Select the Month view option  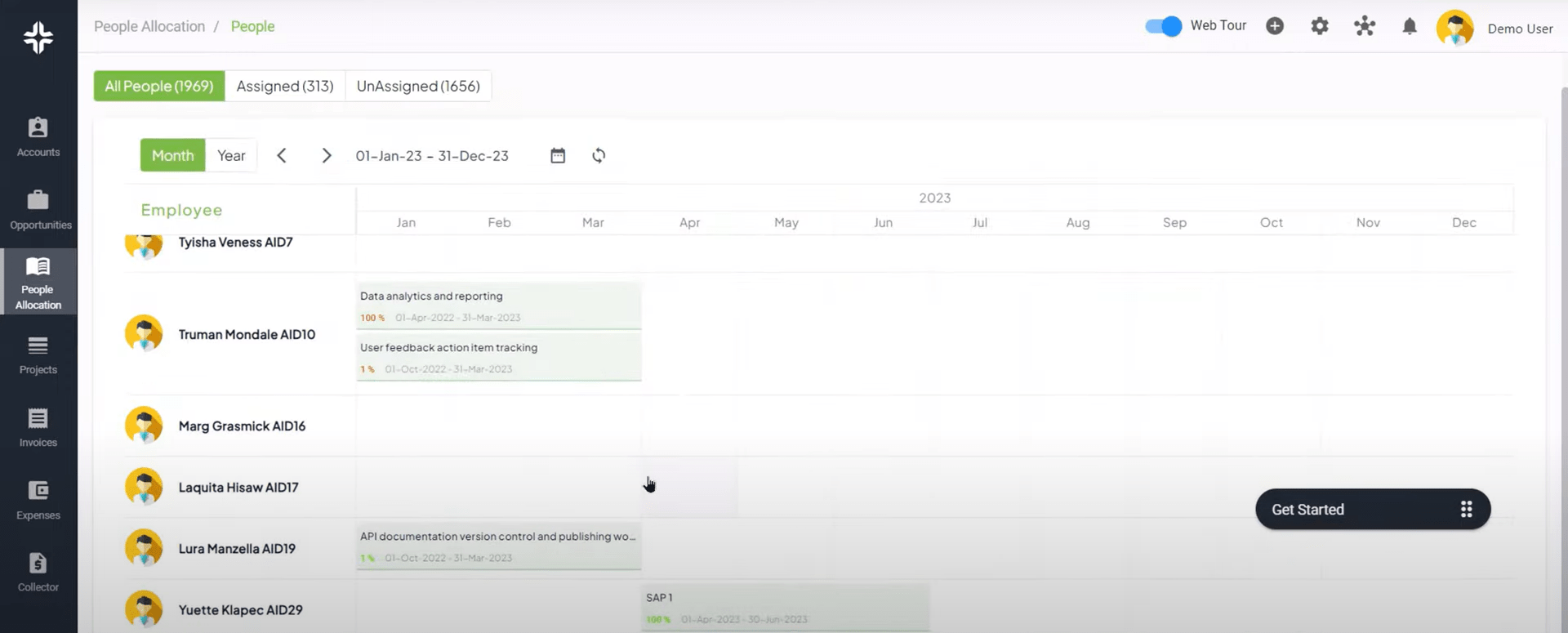tap(172, 156)
